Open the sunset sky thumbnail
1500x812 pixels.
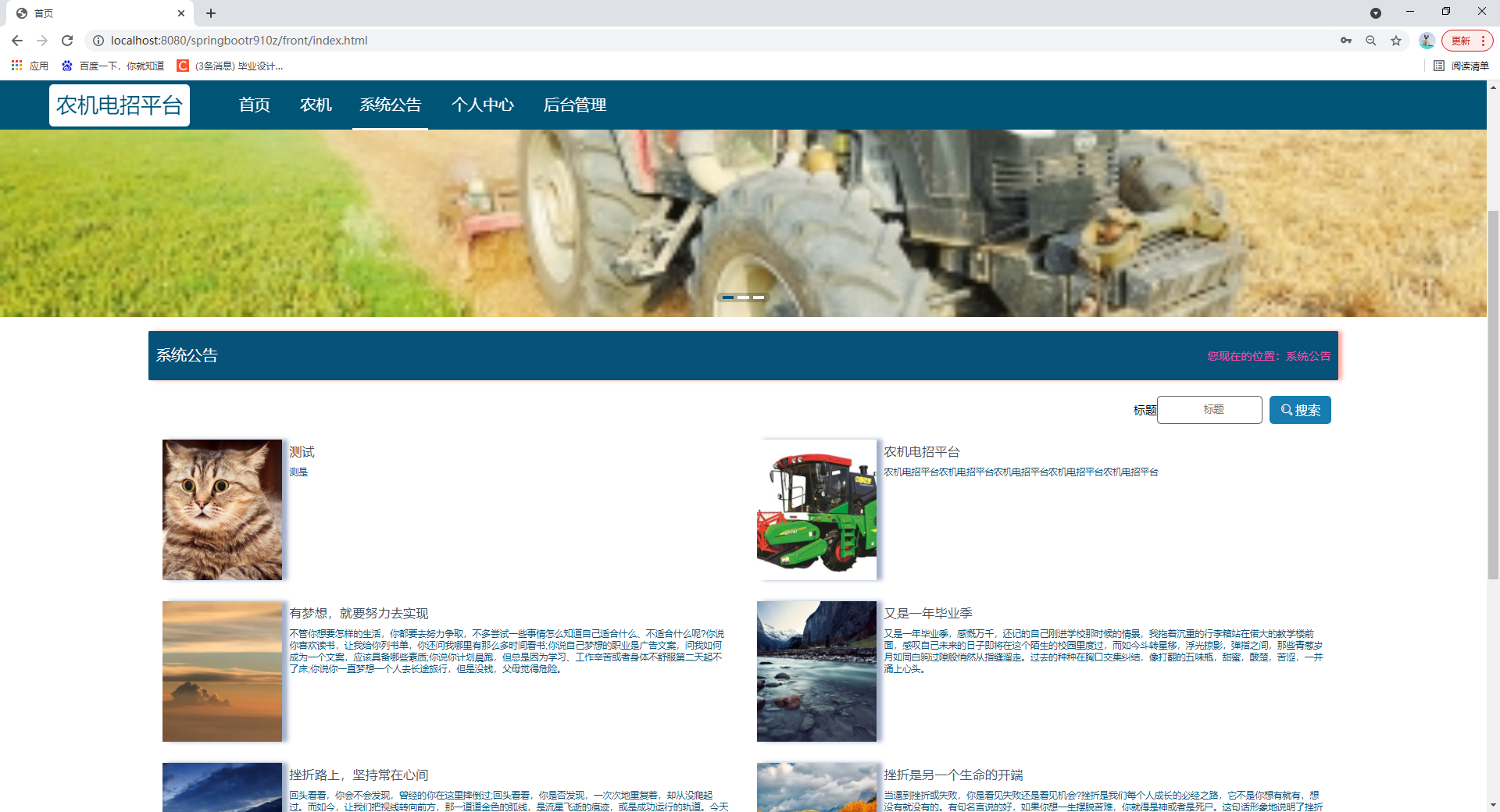click(x=222, y=671)
